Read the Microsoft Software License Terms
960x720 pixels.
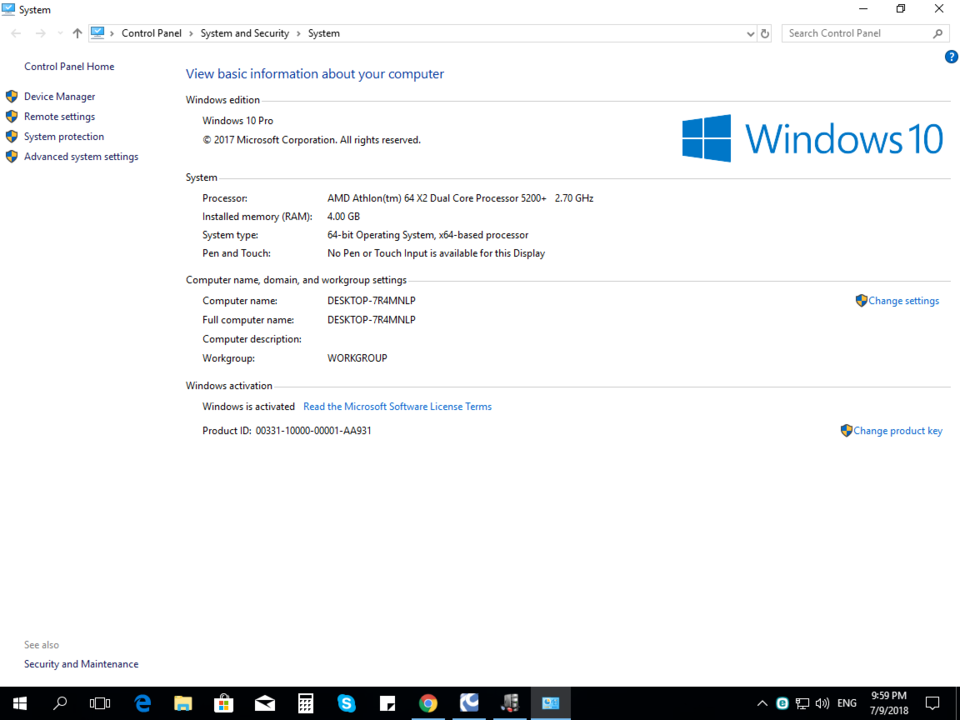tap(397, 407)
